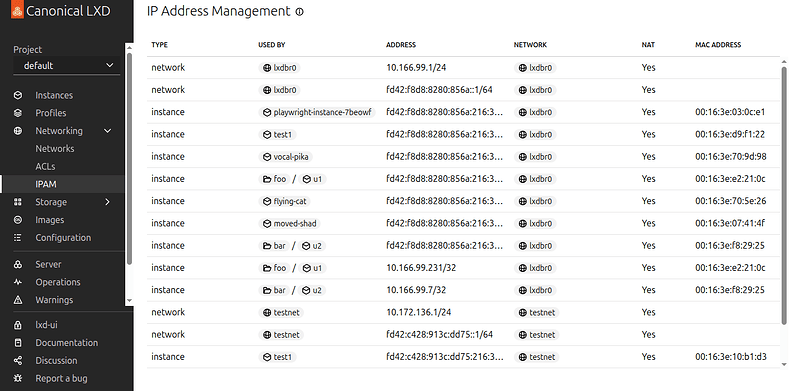
Task: Expand the Storage submenu chevron
Action: [x=108, y=202]
